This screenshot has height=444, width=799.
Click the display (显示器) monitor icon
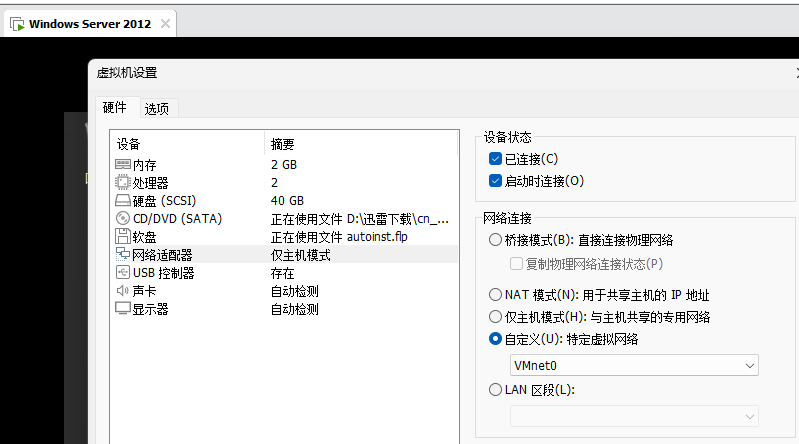(x=123, y=308)
